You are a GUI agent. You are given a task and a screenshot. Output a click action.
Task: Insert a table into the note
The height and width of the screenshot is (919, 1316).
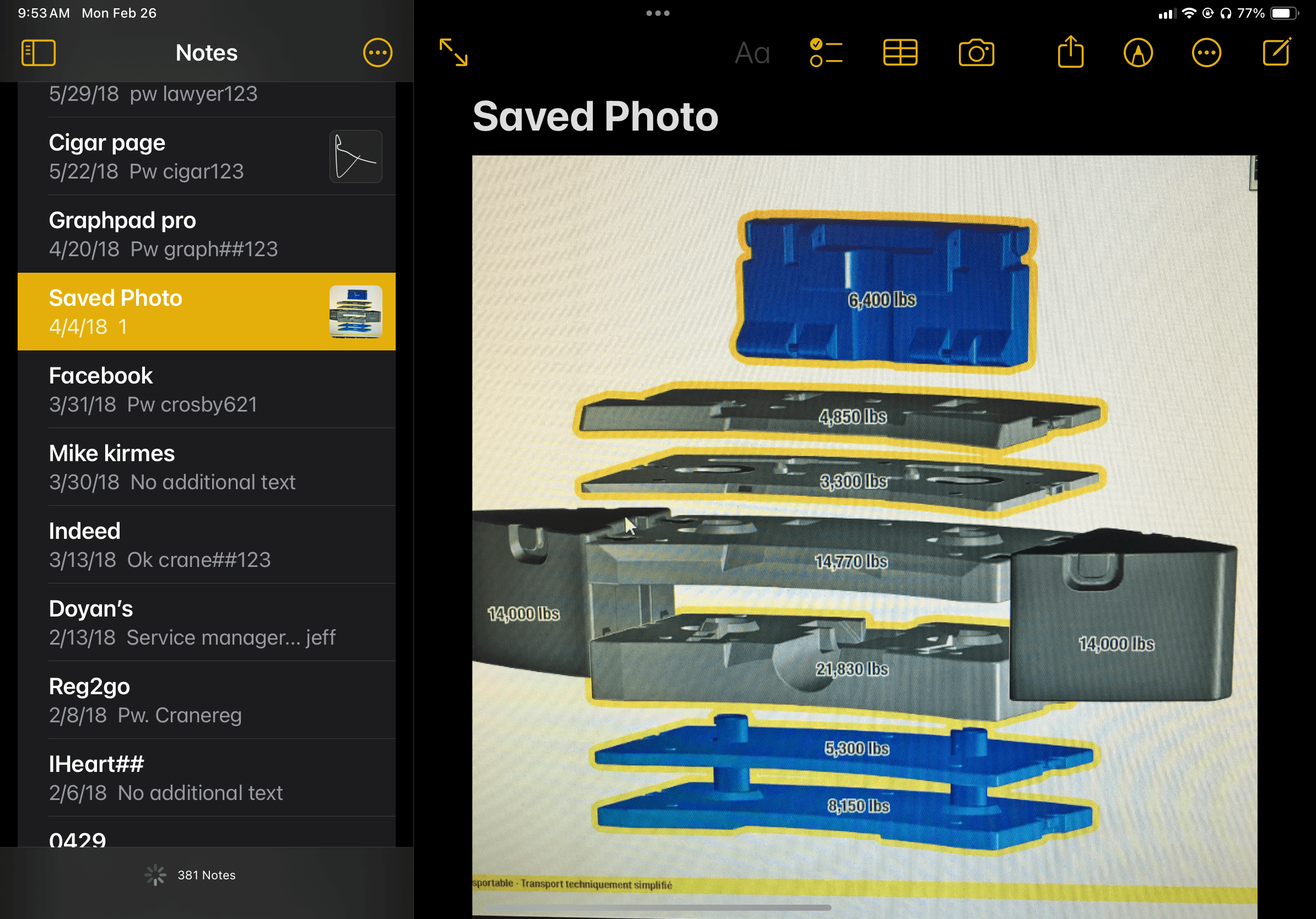pyautogui.click(x=900, y=53)
